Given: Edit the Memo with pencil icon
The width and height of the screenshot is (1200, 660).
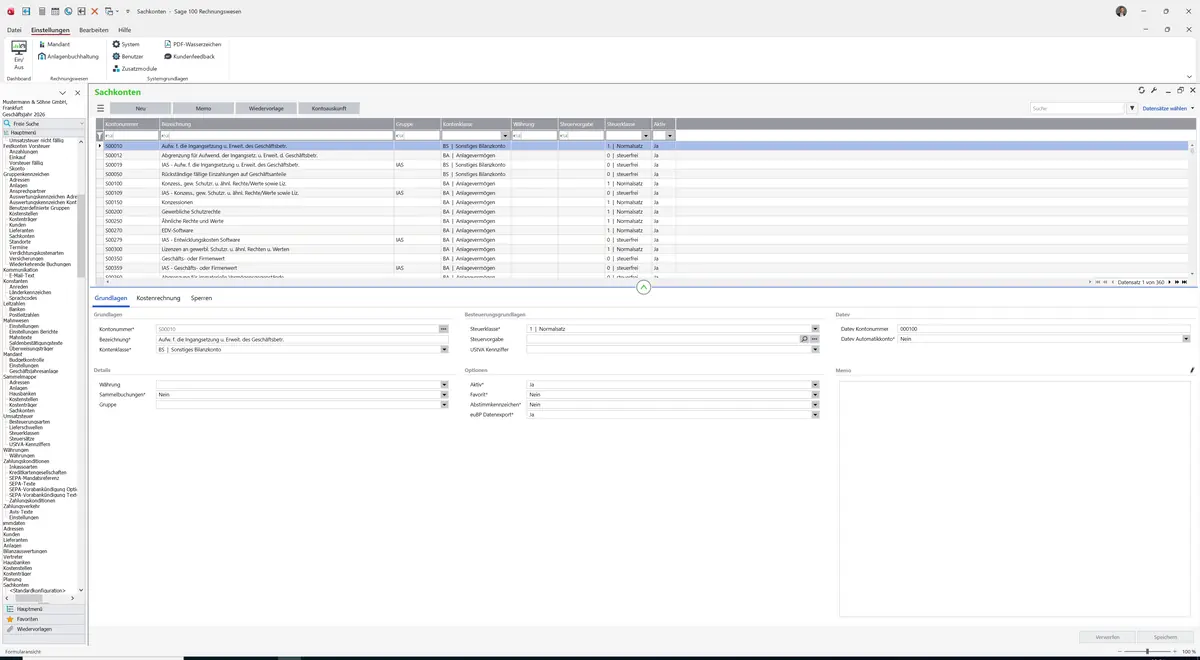Looking at the screenshot, I should tap(1192, 370).
